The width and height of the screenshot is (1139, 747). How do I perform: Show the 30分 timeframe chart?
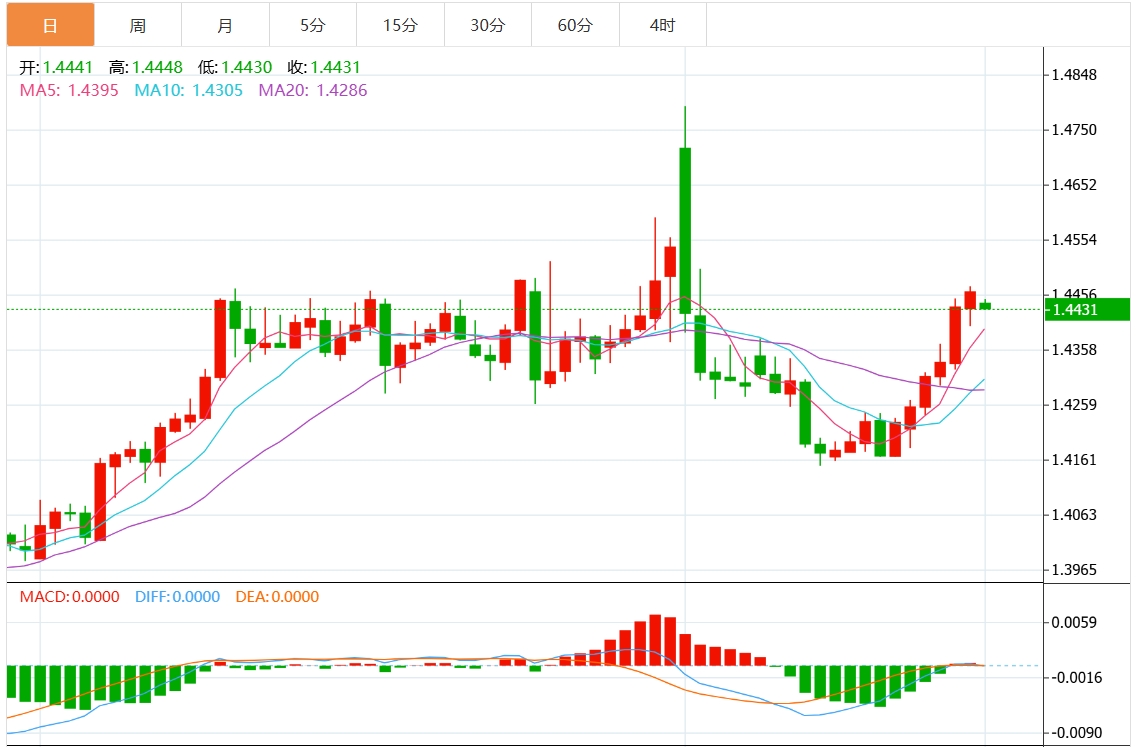tap(488, 25)
